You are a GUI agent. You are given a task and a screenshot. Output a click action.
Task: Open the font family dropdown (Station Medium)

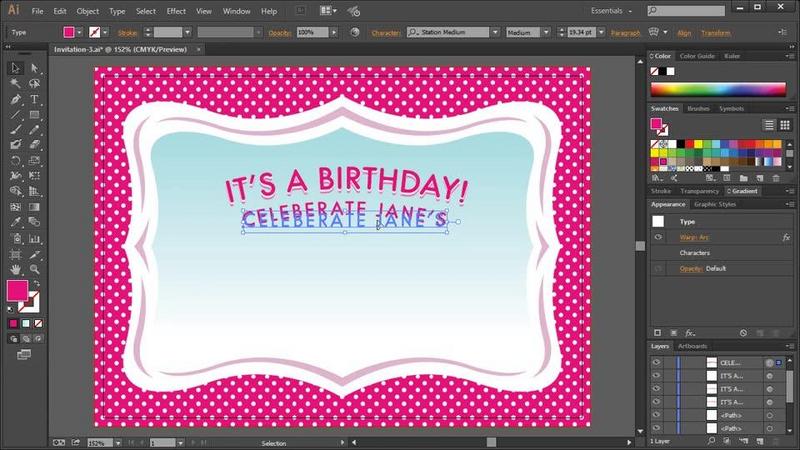click(x=495, y=32)
